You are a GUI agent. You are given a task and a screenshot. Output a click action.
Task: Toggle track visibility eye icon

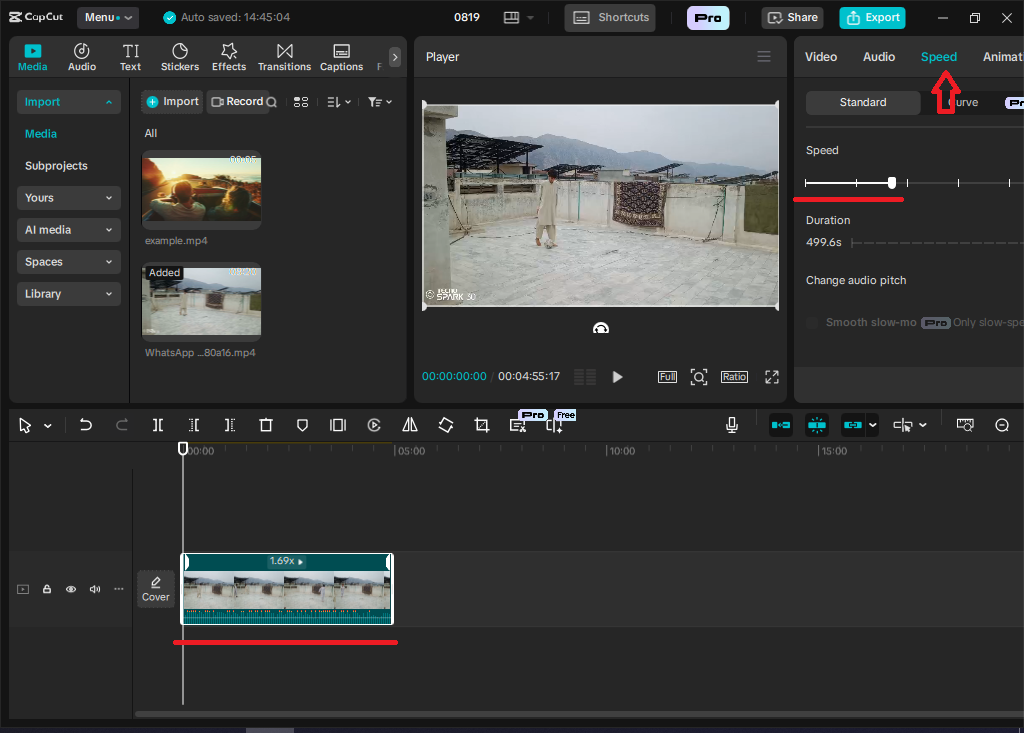point(71,589)
